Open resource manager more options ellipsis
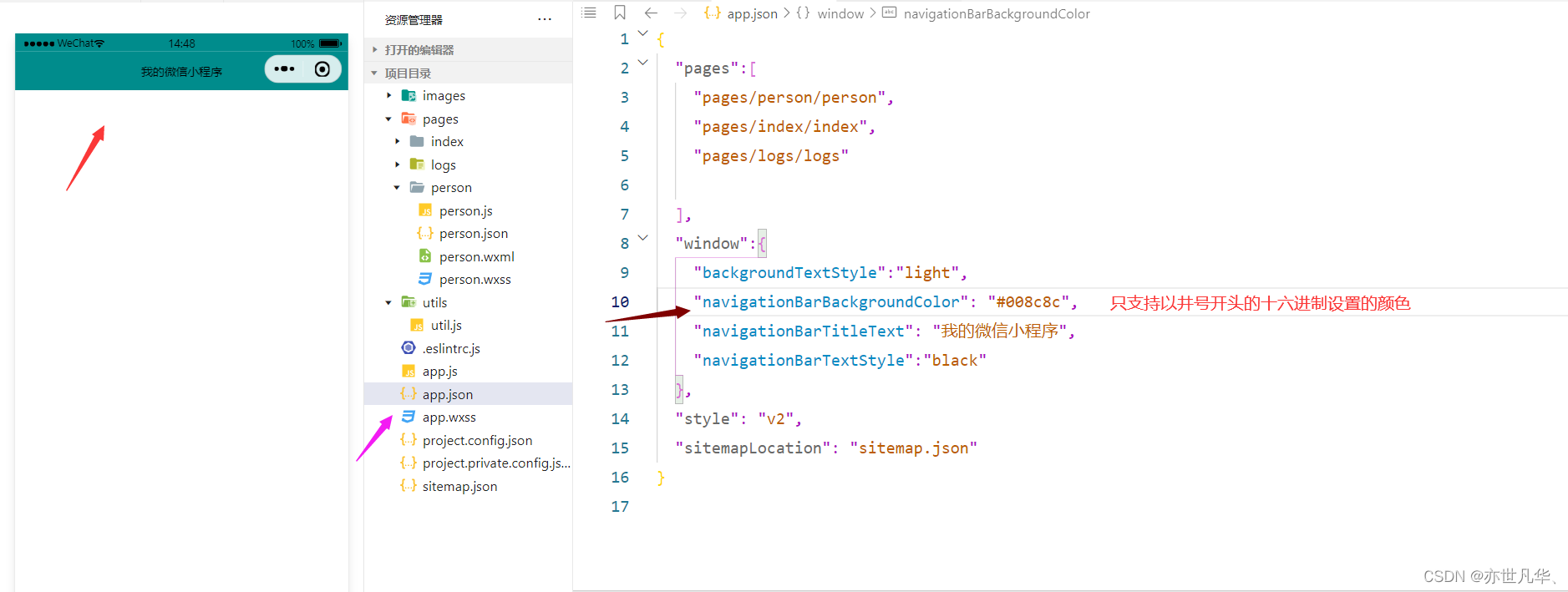 545,19
